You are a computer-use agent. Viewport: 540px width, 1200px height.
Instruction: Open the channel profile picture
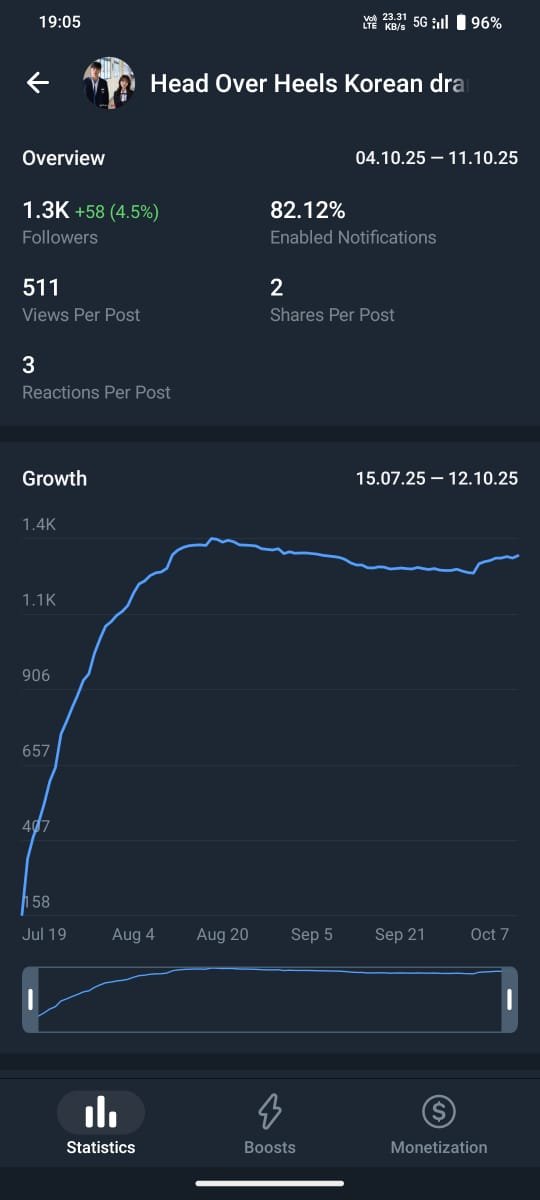[x=109, y=83]
